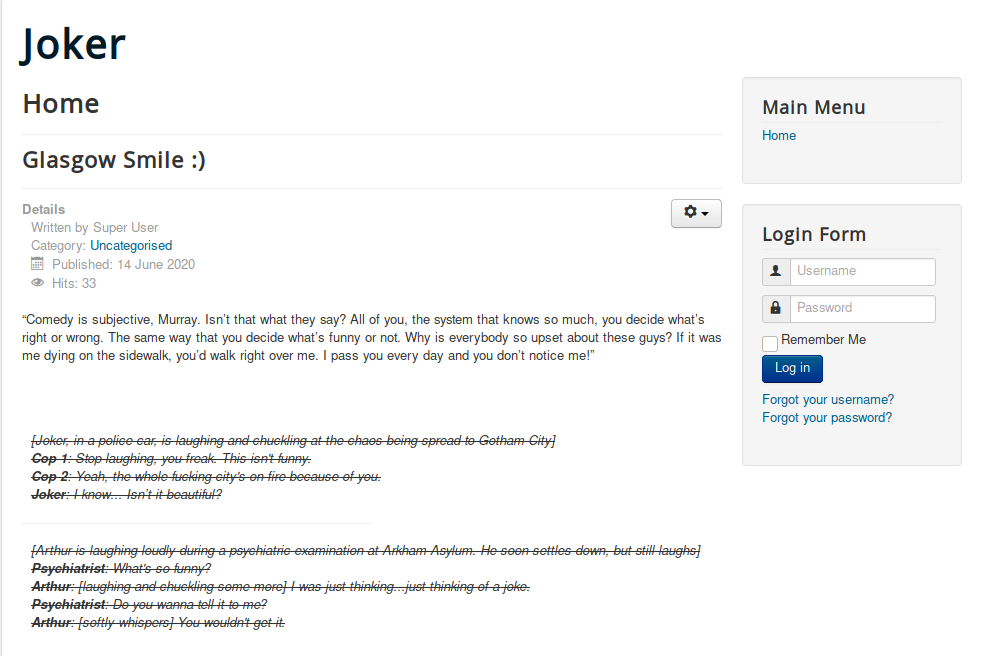Open the Glasgow Smile article title
981x656 pixels.
[112, 159]
